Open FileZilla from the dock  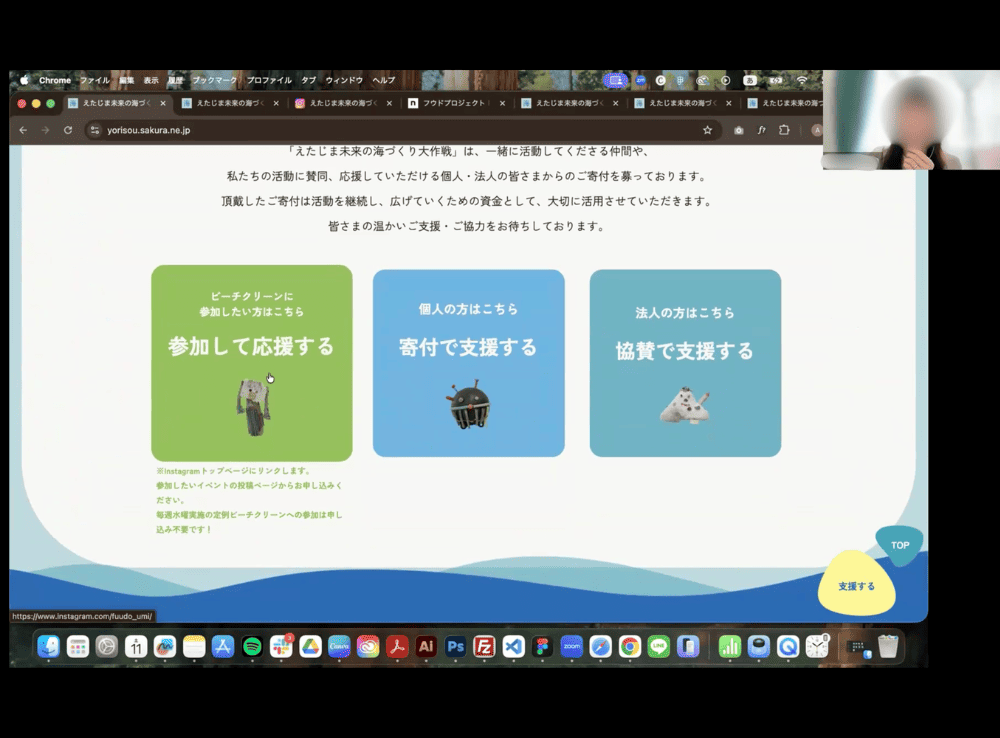coord(484,647)
